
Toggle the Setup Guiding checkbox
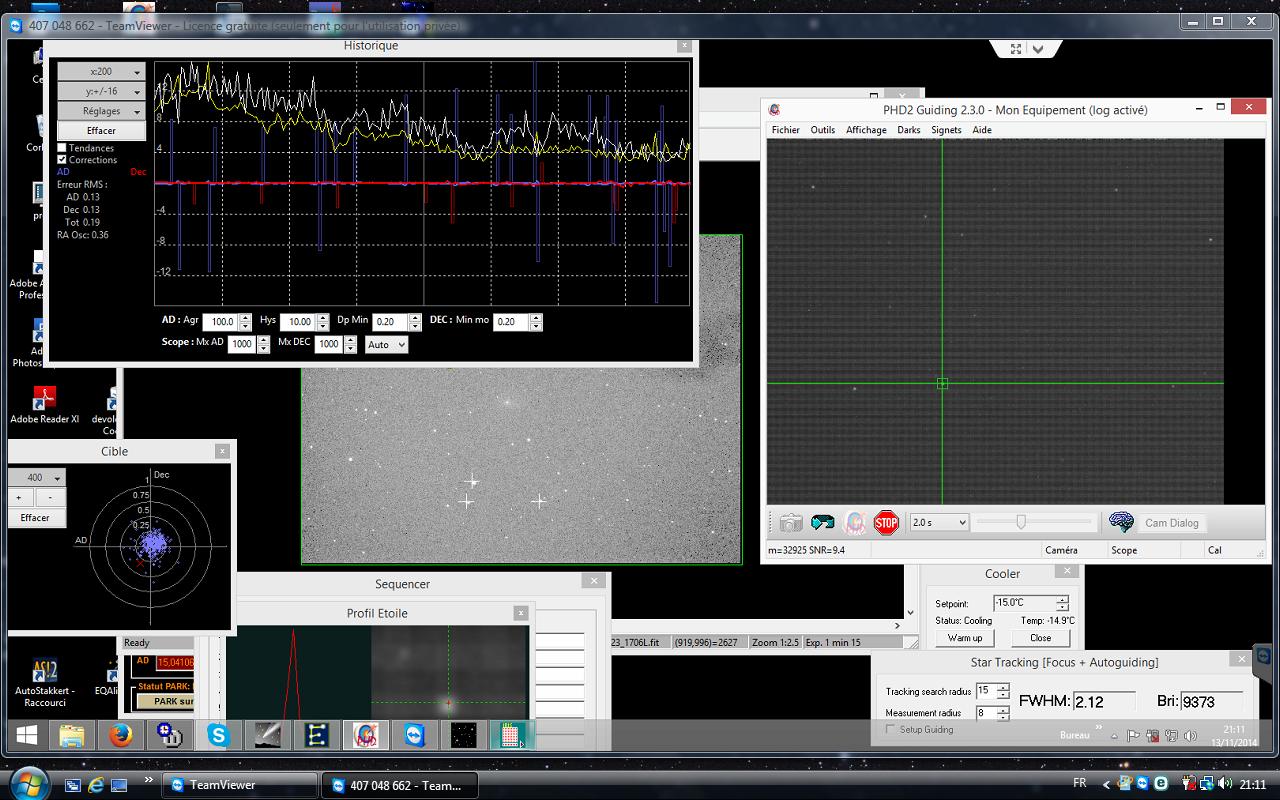click(891, 730)
